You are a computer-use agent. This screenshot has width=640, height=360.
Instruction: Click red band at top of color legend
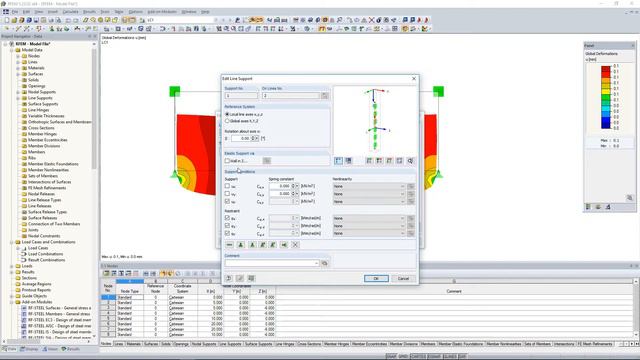(x=606, y=69)
